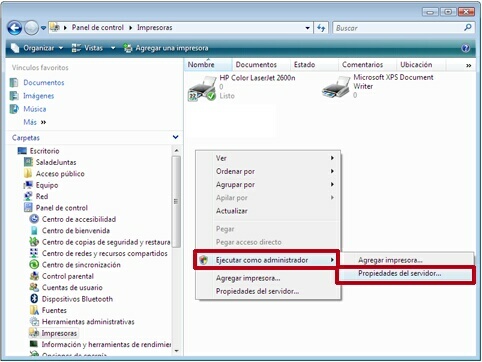
Task: Choose 'Propiedades del servidor...' in the administrator submenu
Action: coord(405,273)
